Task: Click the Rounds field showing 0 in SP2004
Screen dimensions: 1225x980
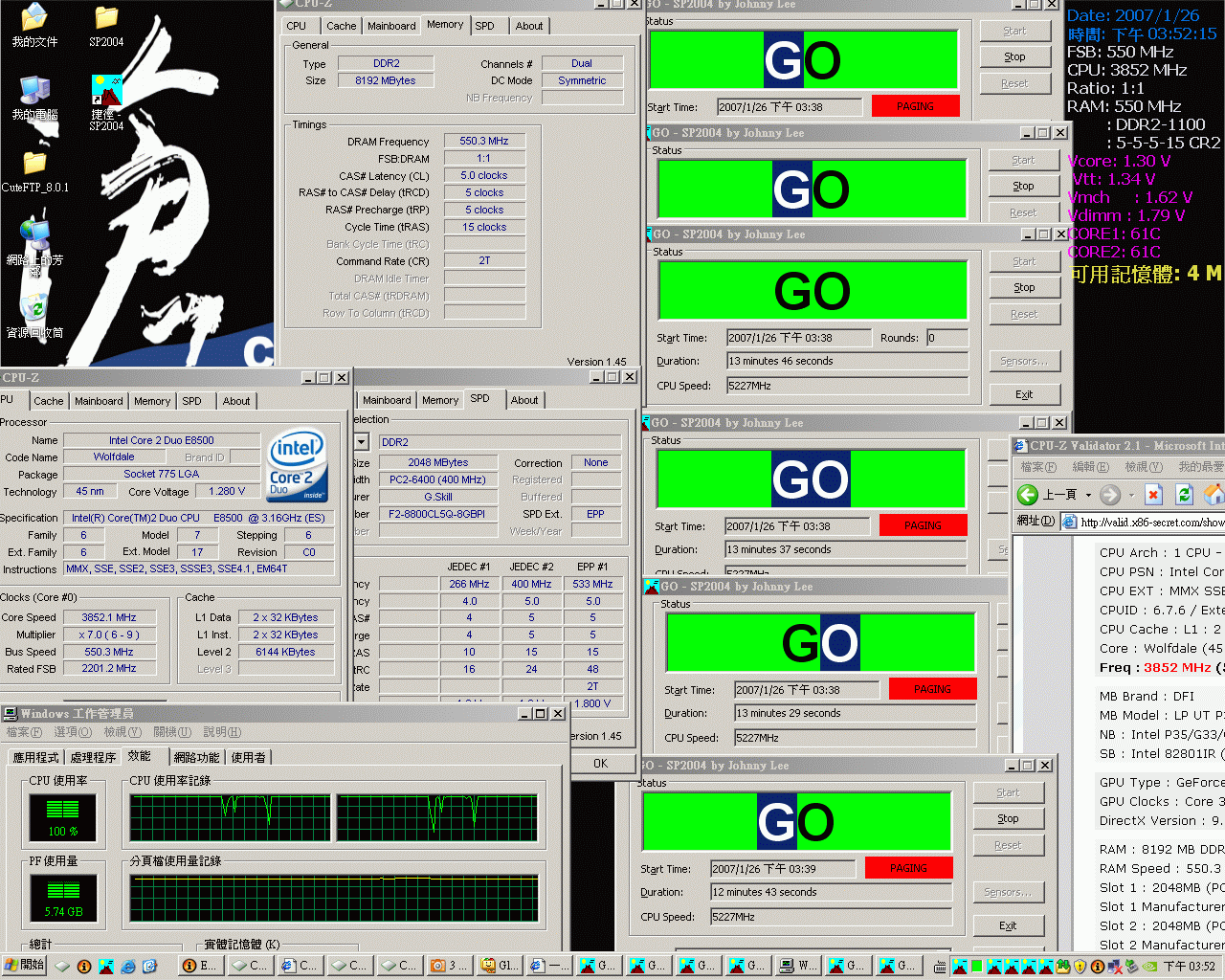Action: click(947, 338)
